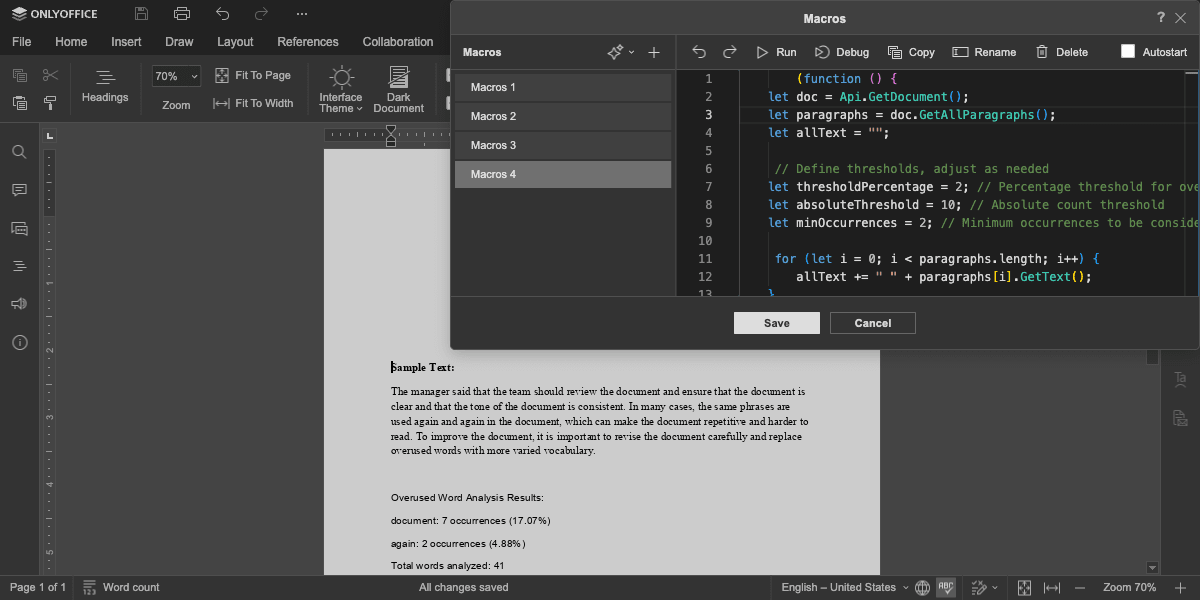Copy the selected macro
Viewport: 1200px width, 600px height.
point(911,52)
